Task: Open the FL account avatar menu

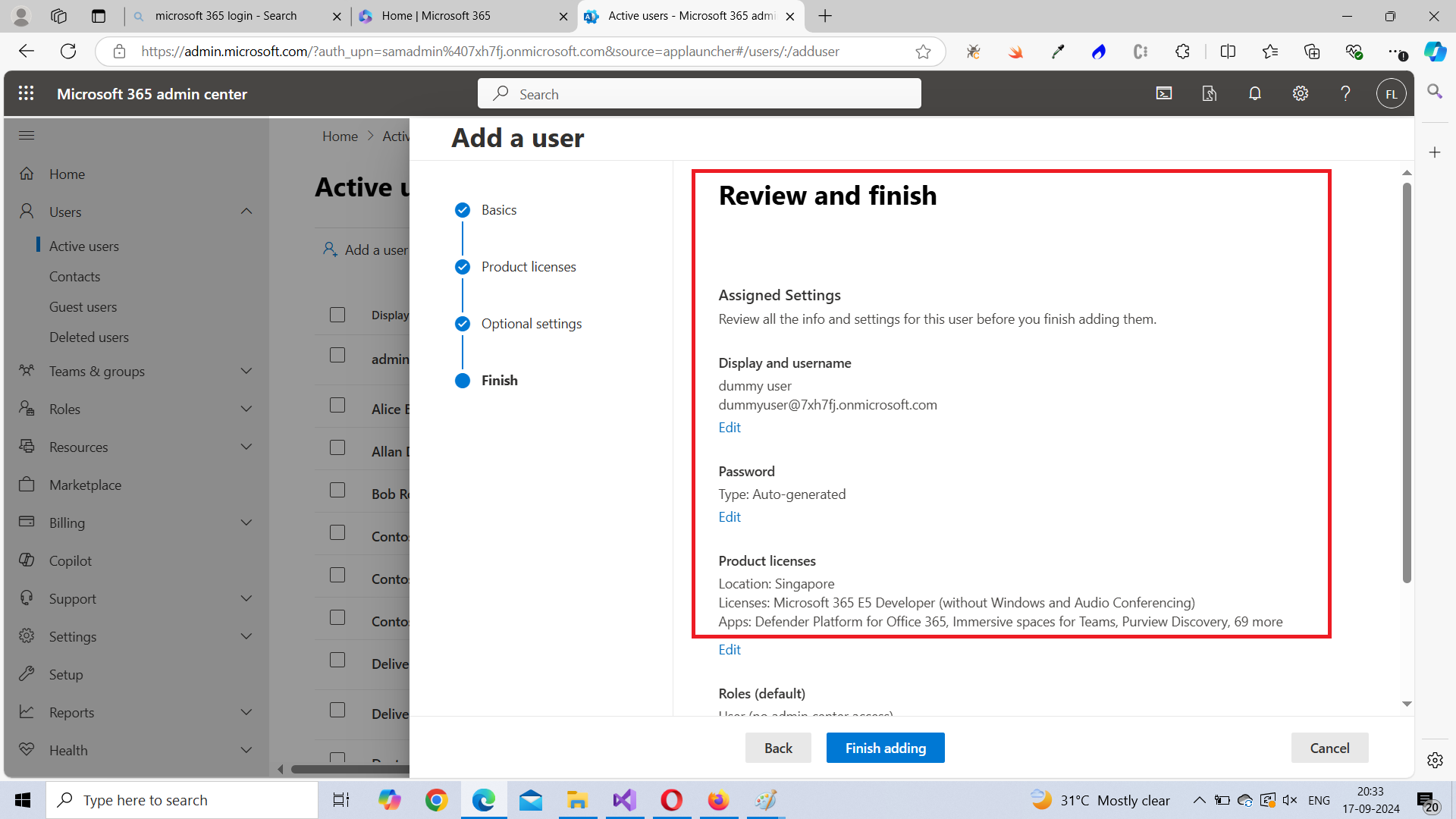Action: tap(1391, 94)
